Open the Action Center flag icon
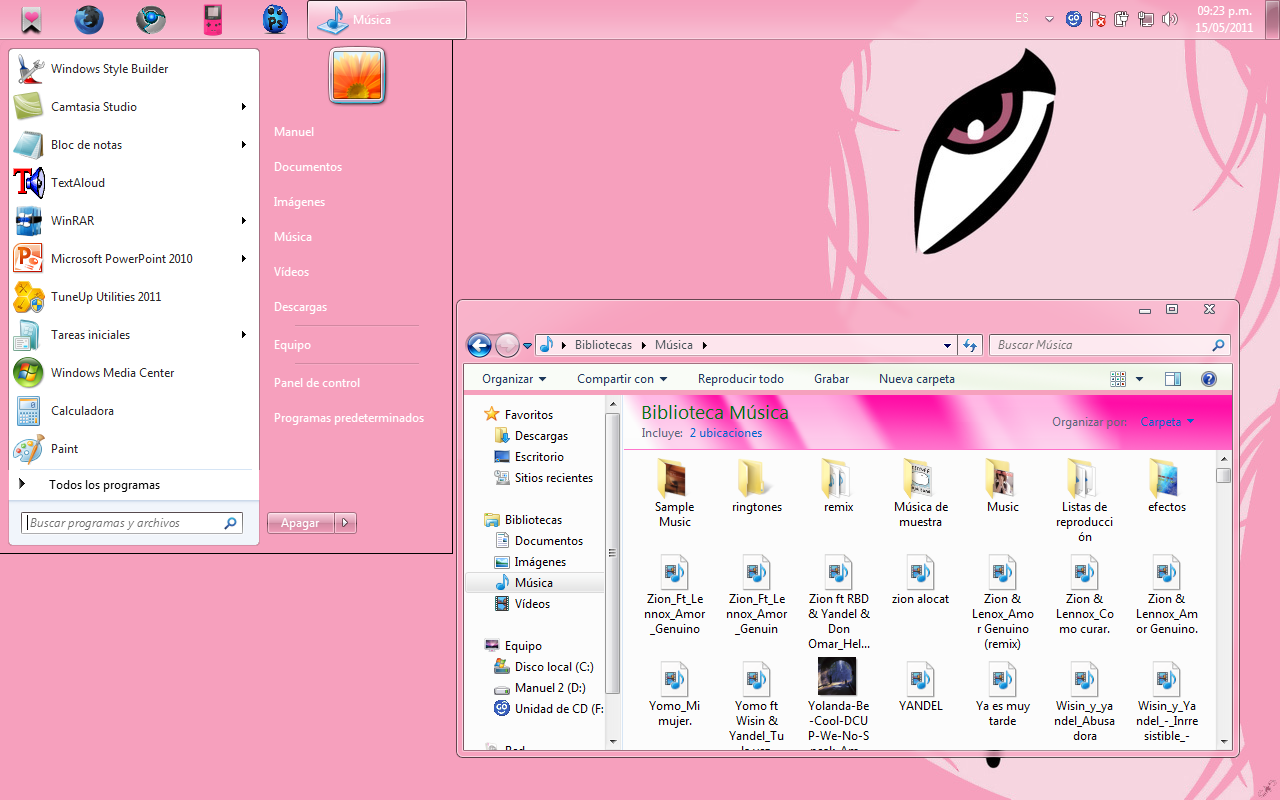The height and width of the screenshot is (800, 1280). click(1097, 18)
